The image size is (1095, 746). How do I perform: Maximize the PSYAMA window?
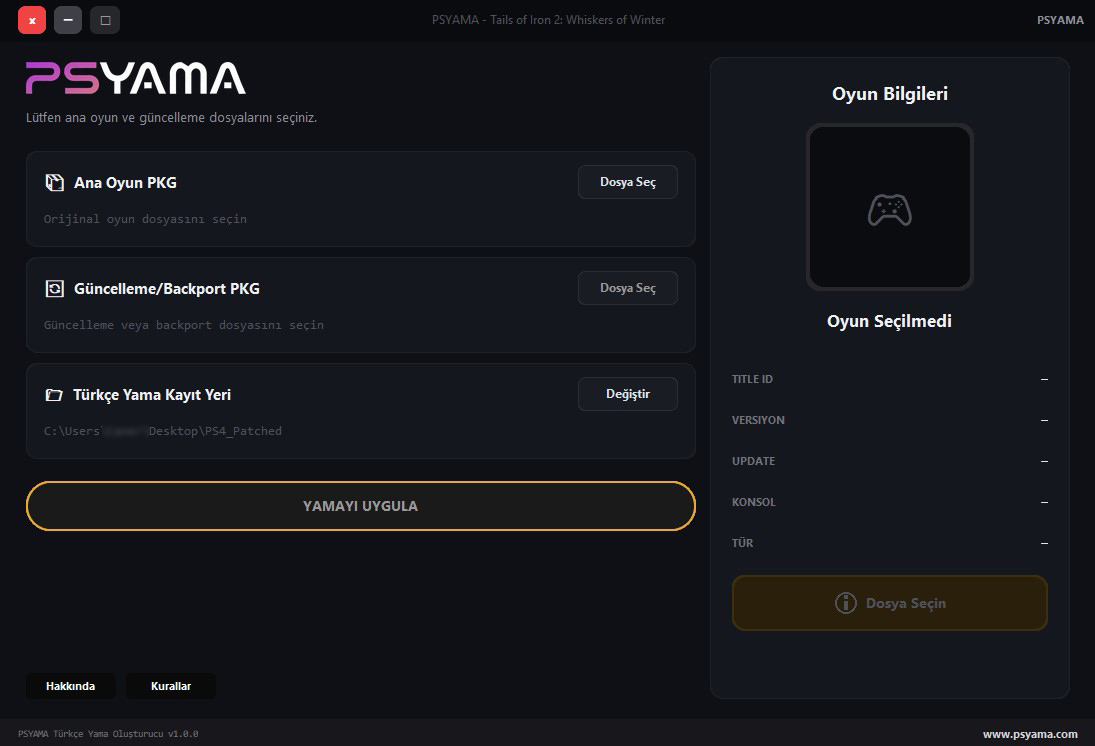(x=105, y=20)
